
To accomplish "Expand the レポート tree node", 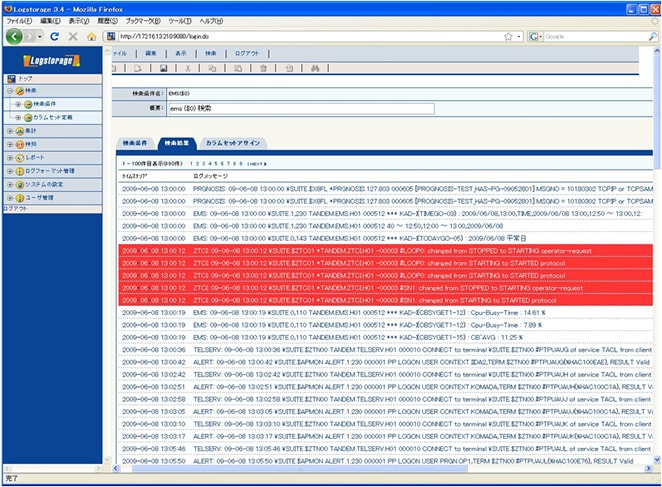I will [9, 157].
